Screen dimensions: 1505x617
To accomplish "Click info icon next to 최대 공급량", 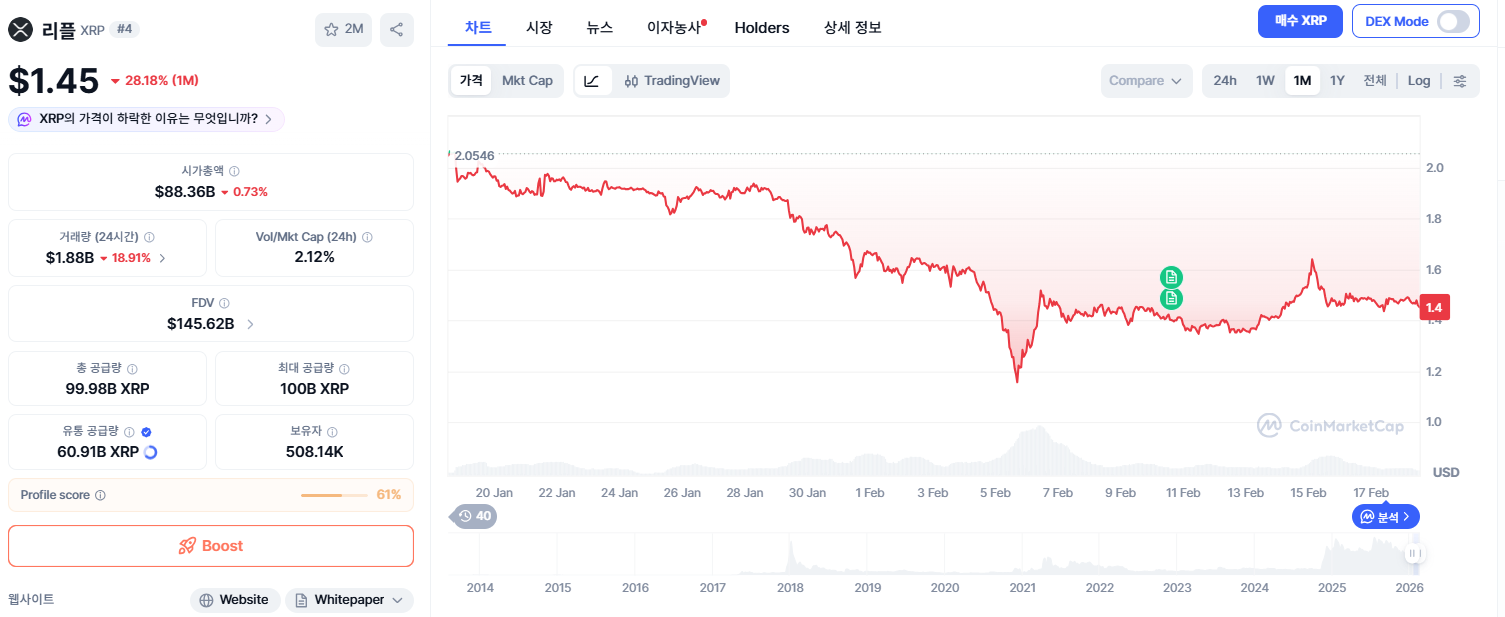I will click(343, 369).
